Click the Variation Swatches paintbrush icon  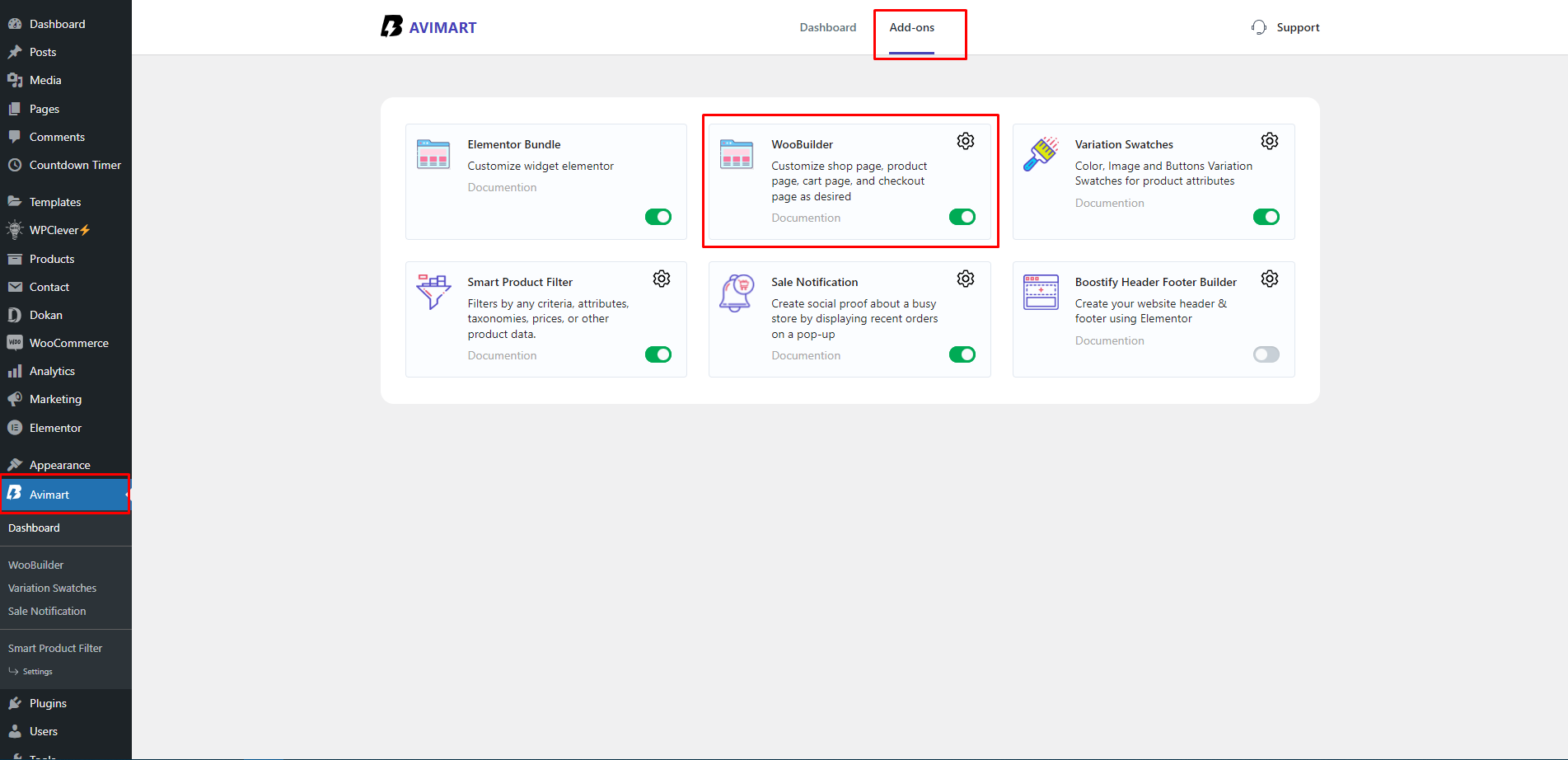[x=1041, y=154]
